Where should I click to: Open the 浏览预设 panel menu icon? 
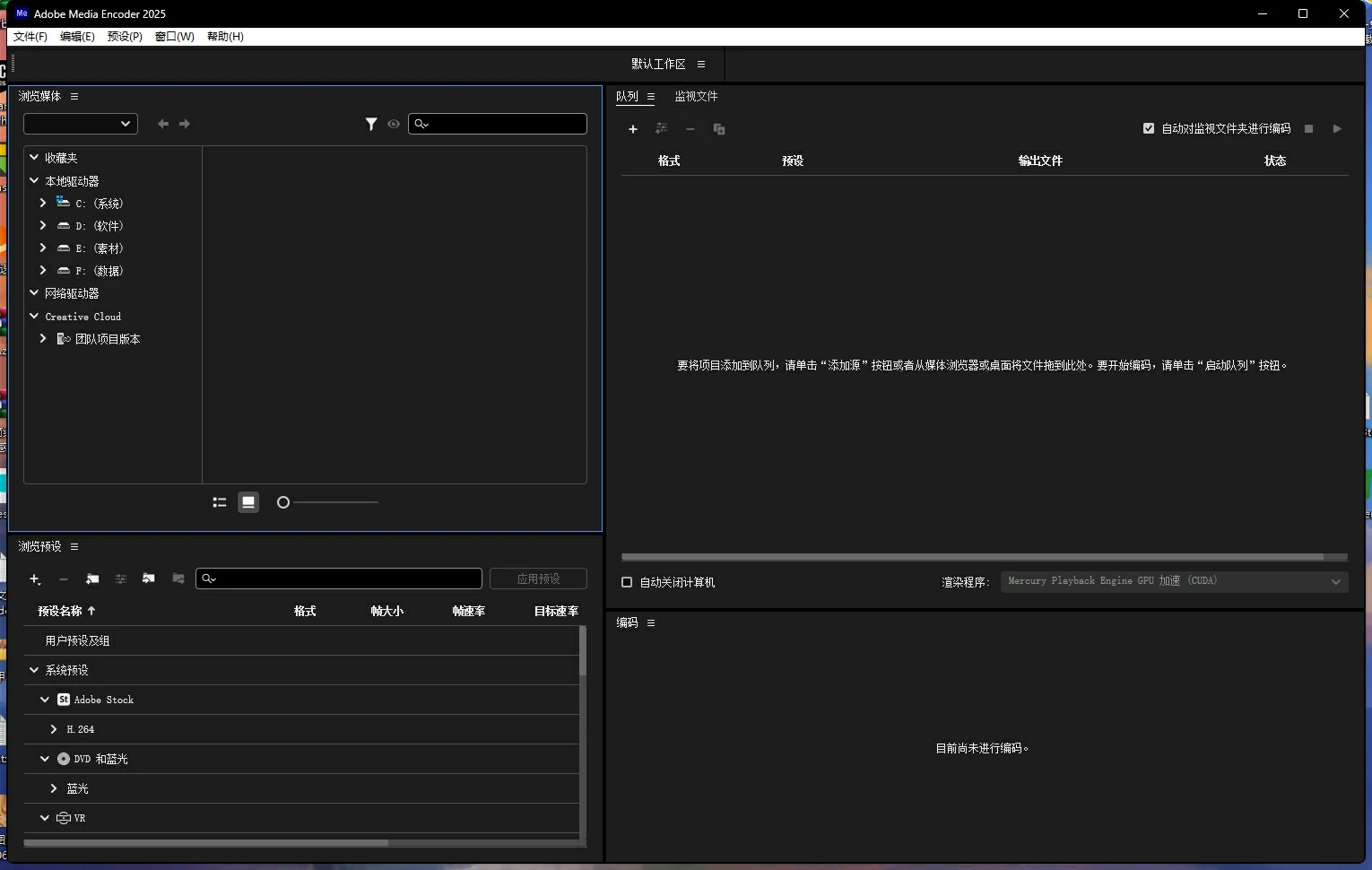(74, 546)
